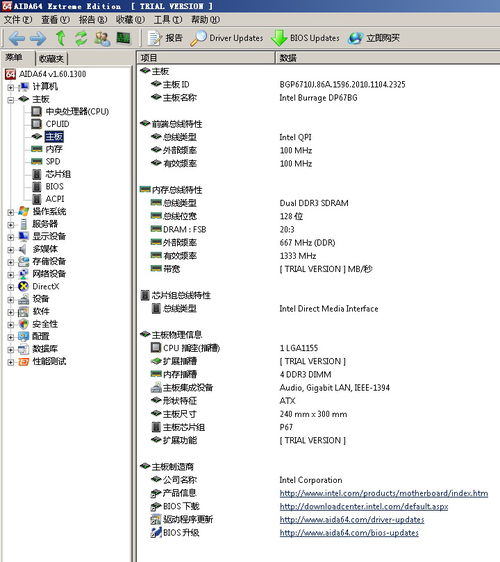This screenshot has height=562, width=500.
Task: Select the 主板名称 row
Action: click(x=318, y=97)
